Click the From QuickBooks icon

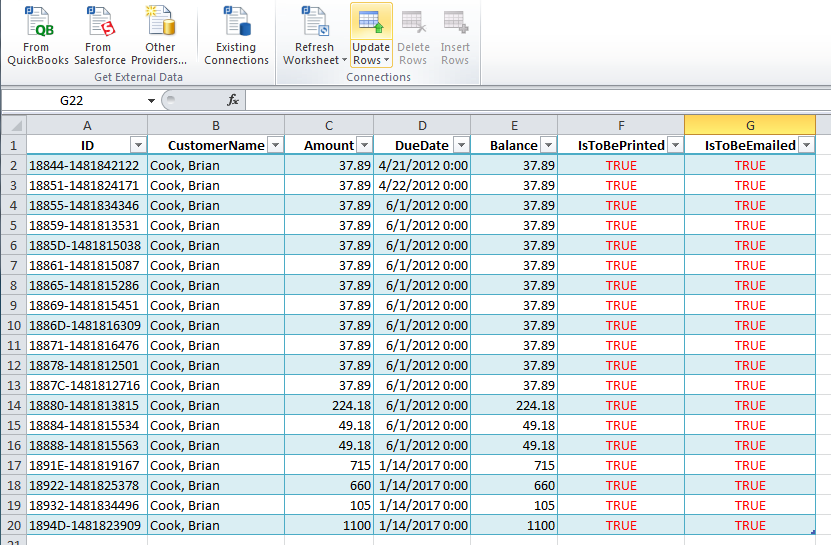[37, 22]
